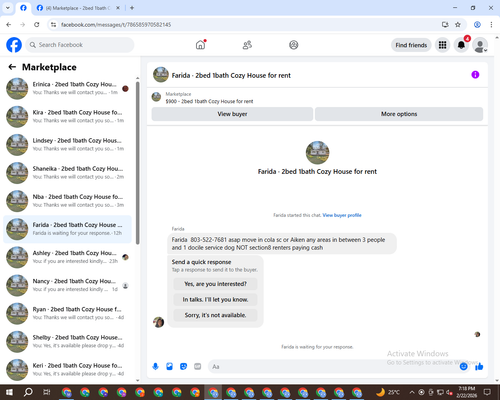Open Lindsey conversation in list
Screen dimensions: 500x400
pos(67,145)
